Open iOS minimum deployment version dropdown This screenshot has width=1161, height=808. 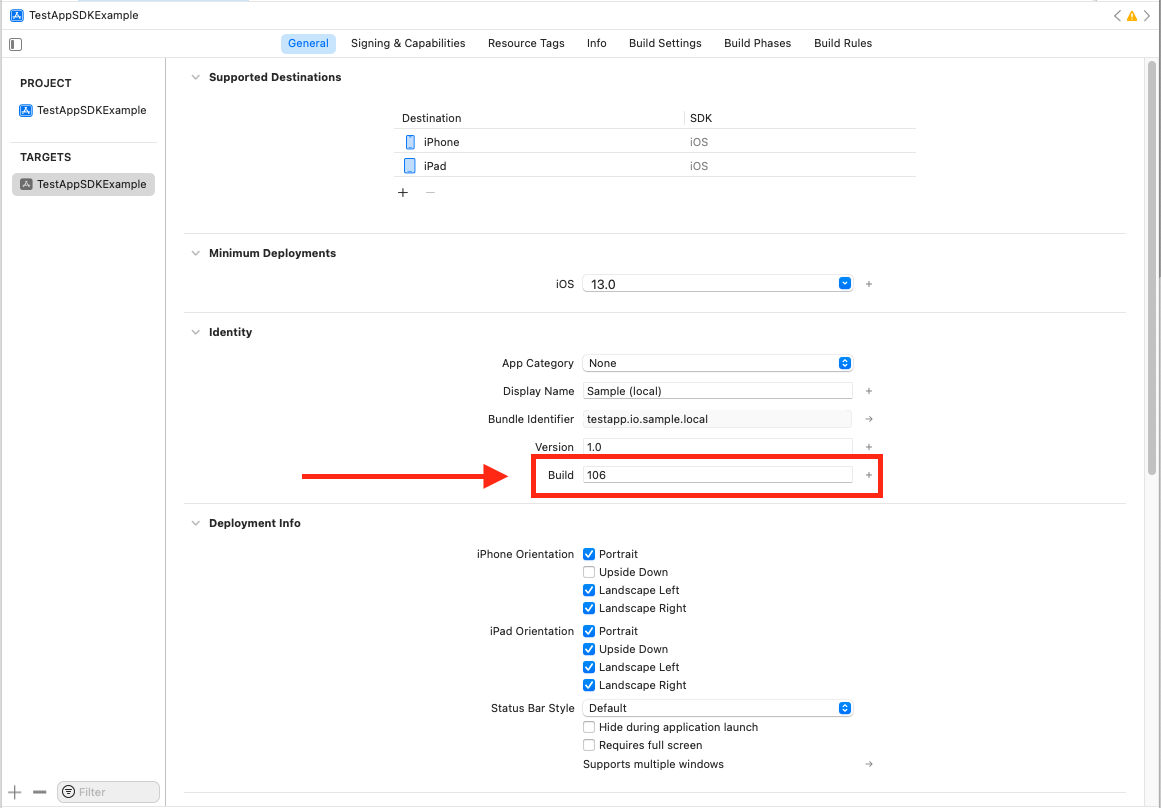click(x=717, y=284)
